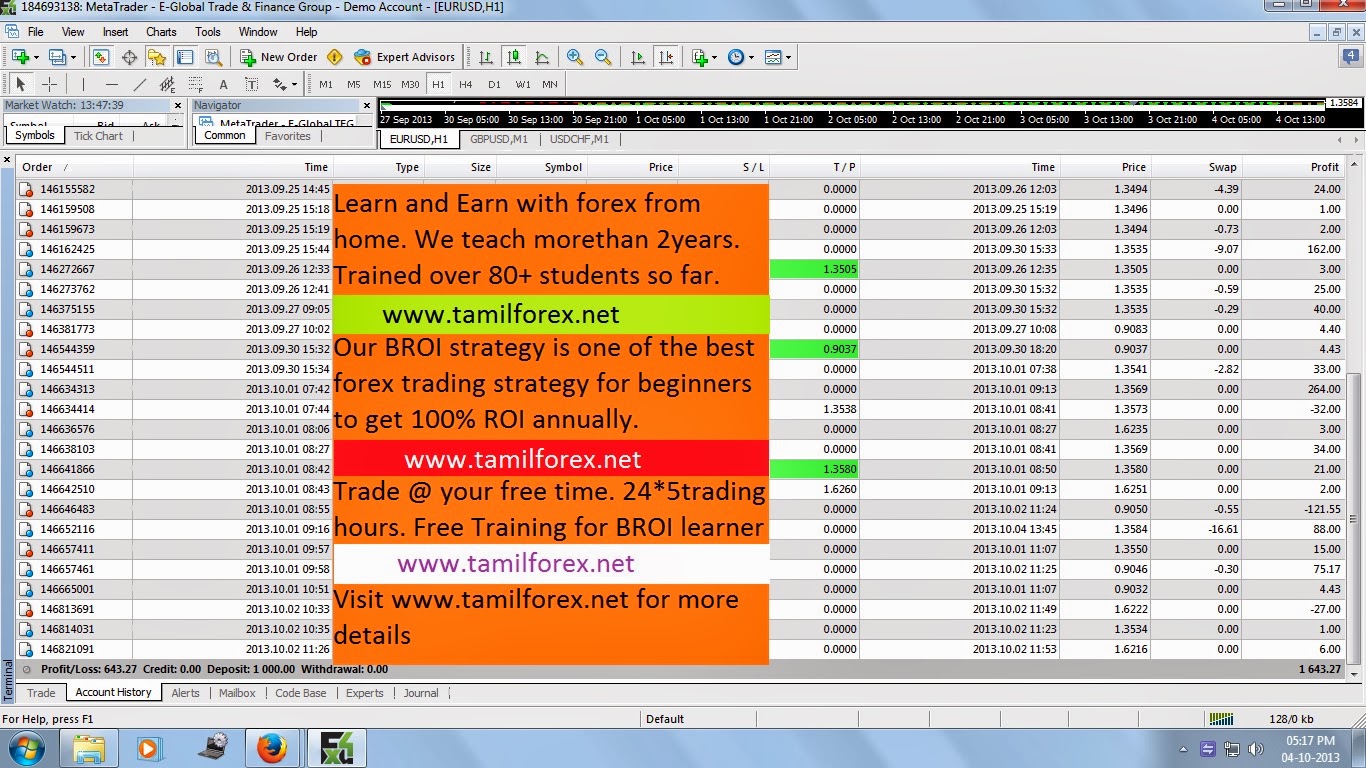
Task: Switch timeframe to D1
Action: coord(494,85)
